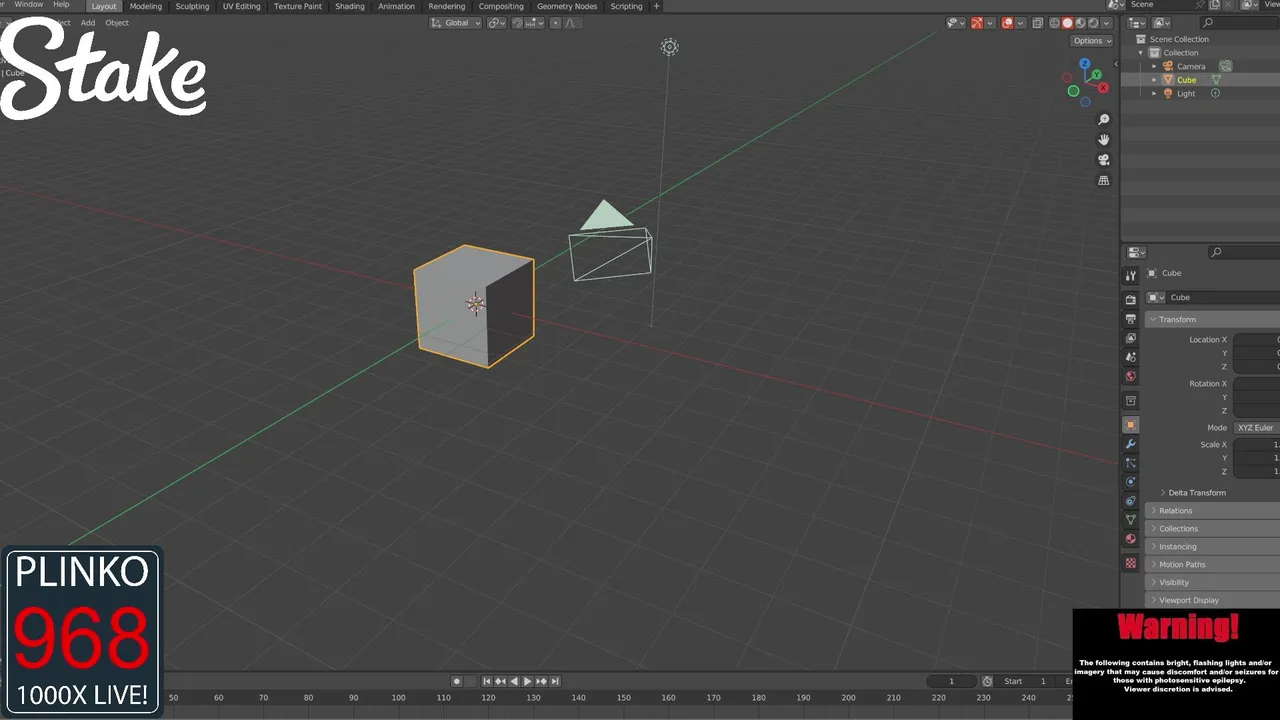
Task: Open the rotation Mode XYZ Euler dropdown
Action: [x=1257, y=428]
